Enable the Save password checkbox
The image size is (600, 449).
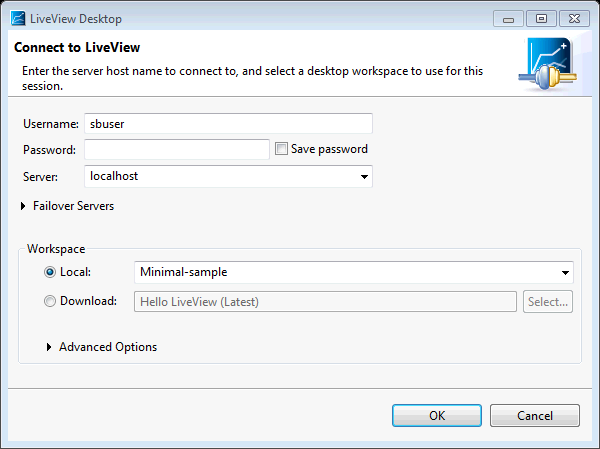click(282, 149)
